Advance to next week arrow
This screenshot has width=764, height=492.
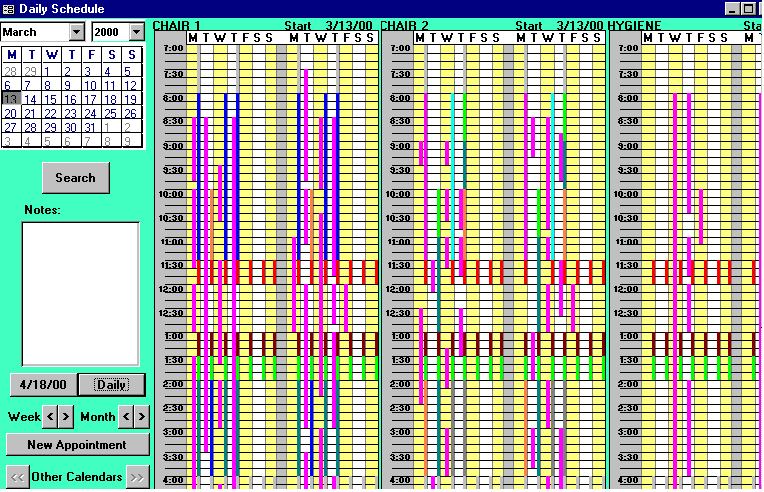coord(67,416)
